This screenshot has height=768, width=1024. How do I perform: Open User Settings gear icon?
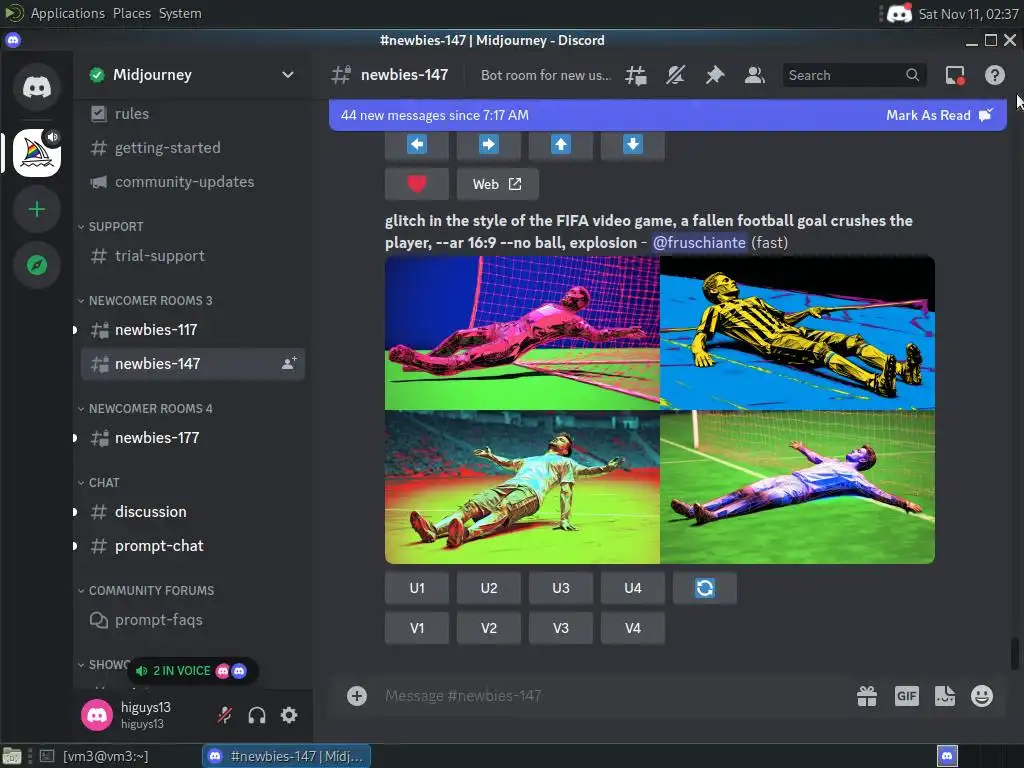[x=289, y=715]
